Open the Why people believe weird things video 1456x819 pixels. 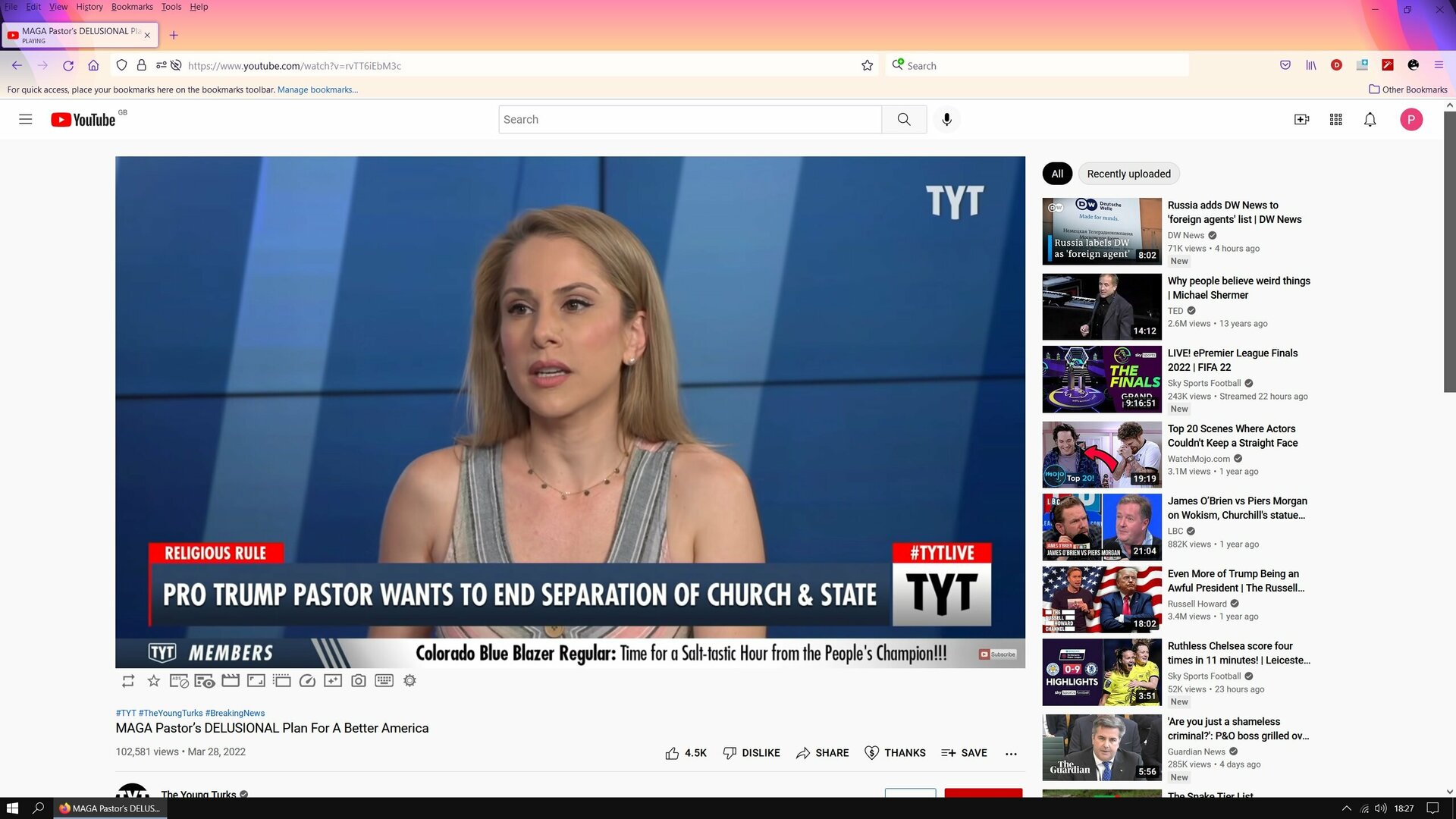(1239, 288)
